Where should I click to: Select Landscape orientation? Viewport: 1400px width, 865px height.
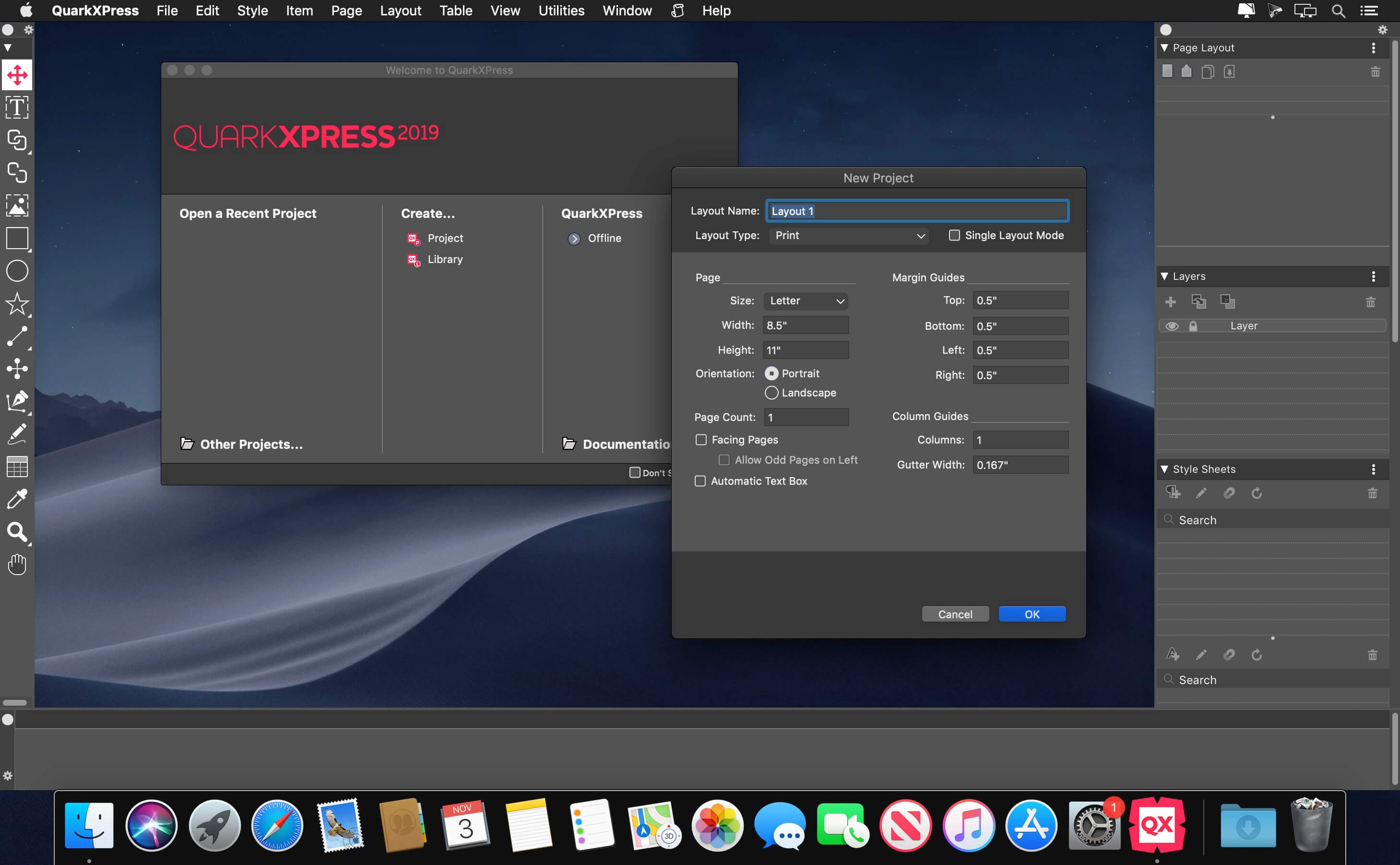[x=771, y=393]
